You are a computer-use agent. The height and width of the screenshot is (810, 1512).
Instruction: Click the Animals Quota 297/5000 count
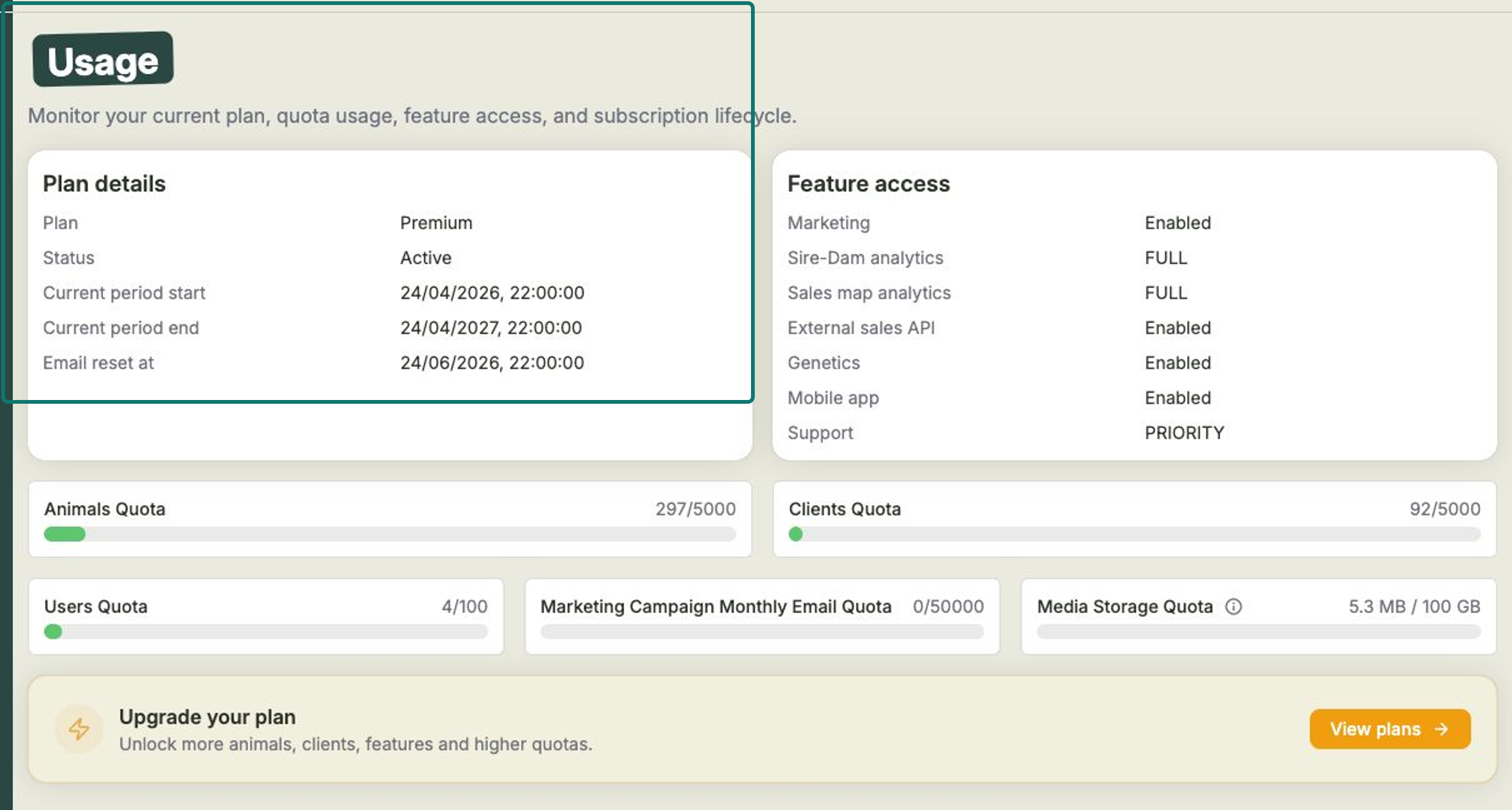click(x=695, y=509)
